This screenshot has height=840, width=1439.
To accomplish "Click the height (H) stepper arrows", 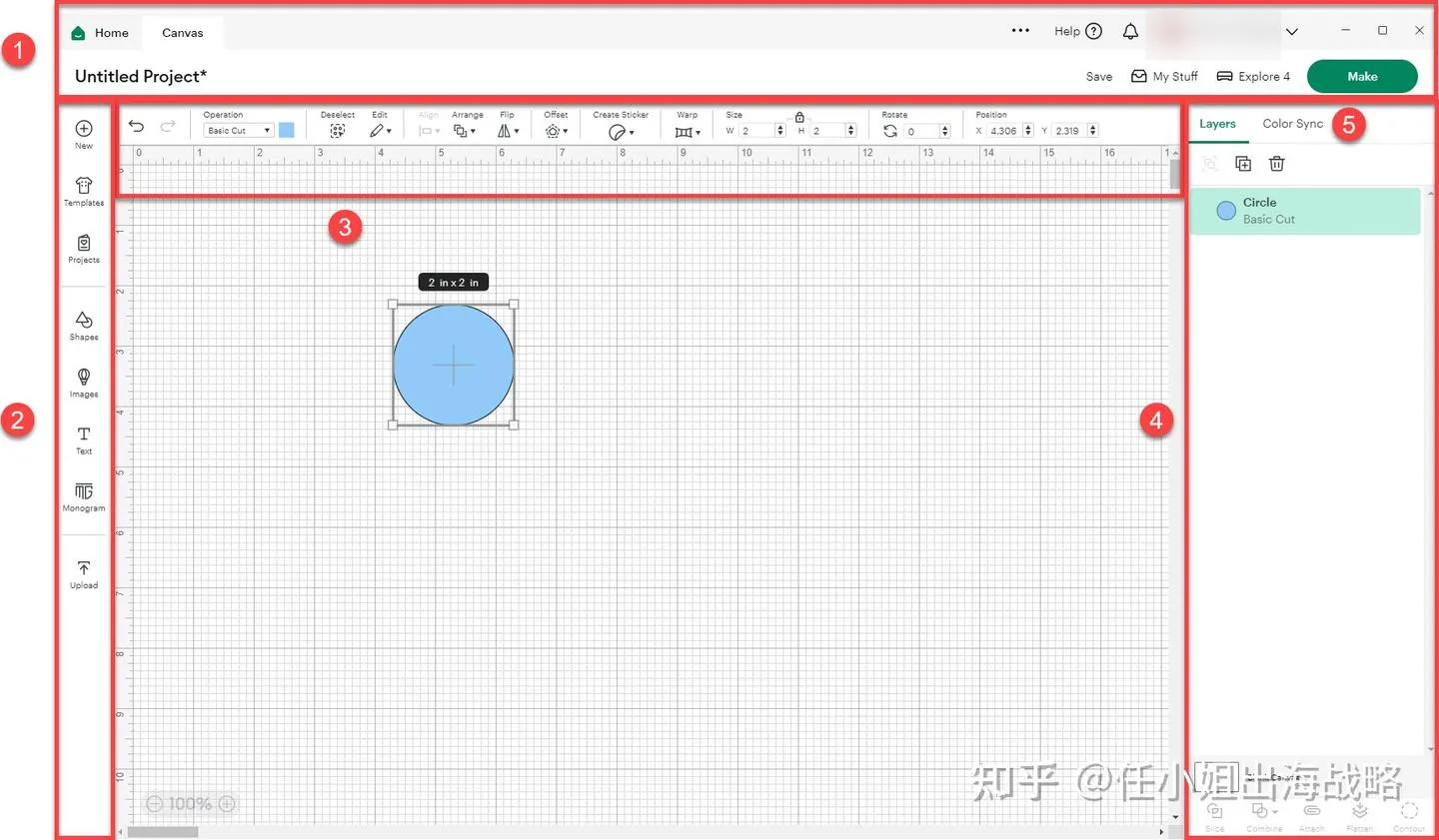I will (x=851, y=131).
